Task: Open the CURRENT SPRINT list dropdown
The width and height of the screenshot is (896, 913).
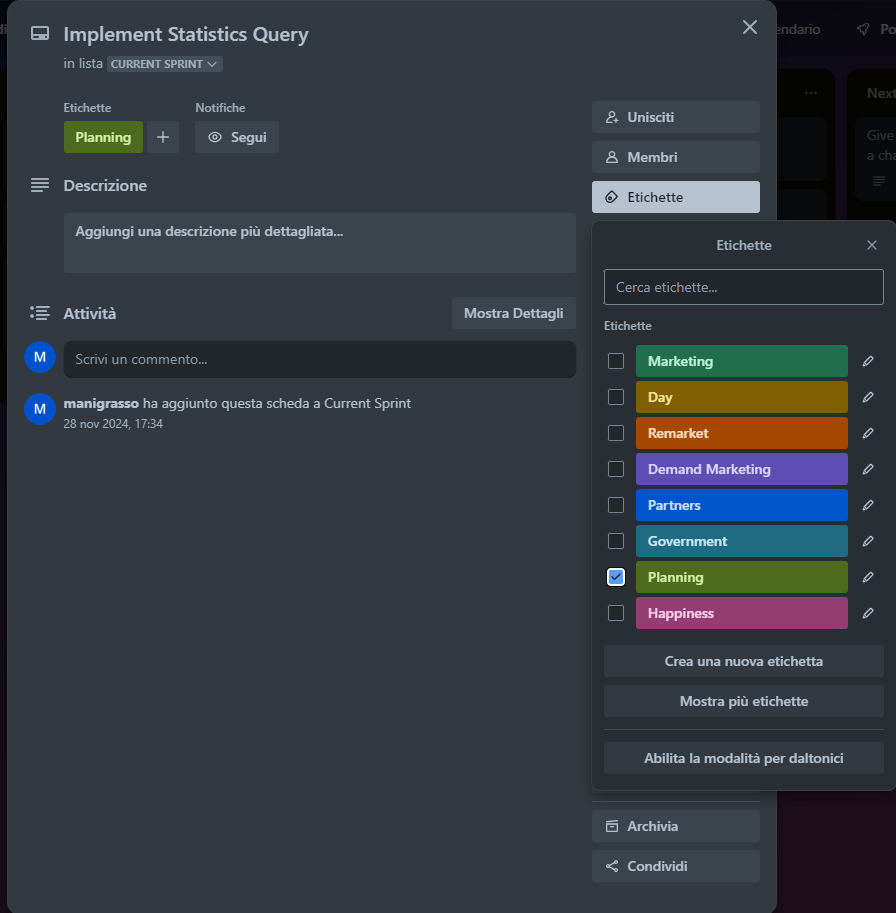Action: [165, 64]
